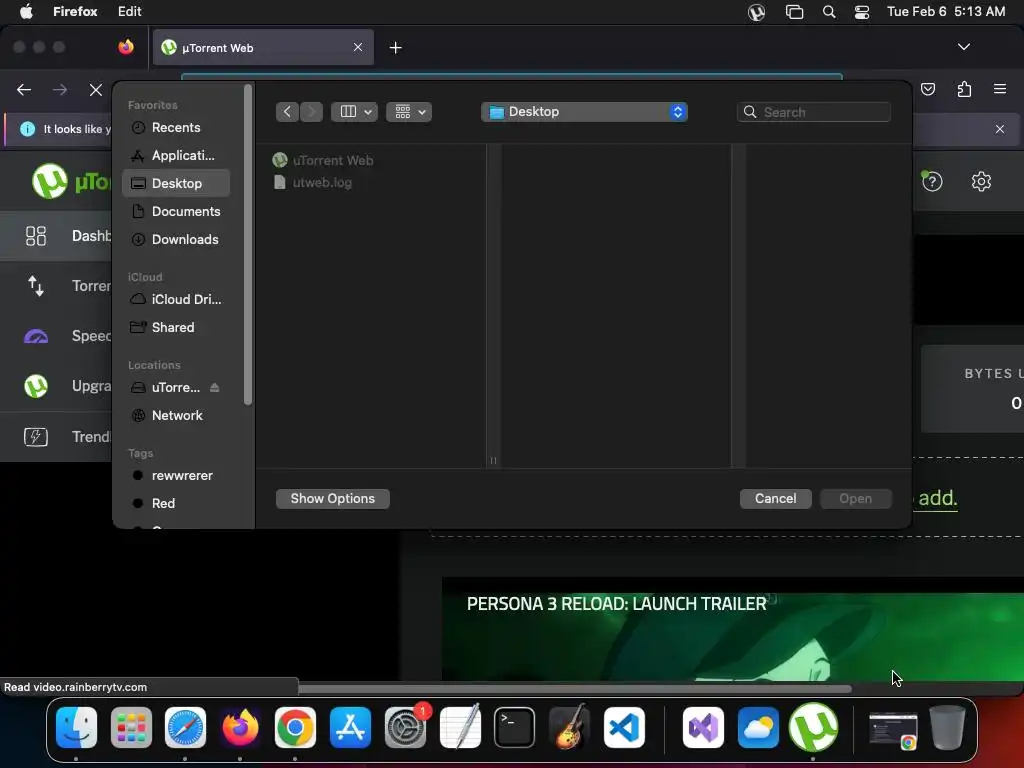Open a new Firefox tab

[395, 47]
